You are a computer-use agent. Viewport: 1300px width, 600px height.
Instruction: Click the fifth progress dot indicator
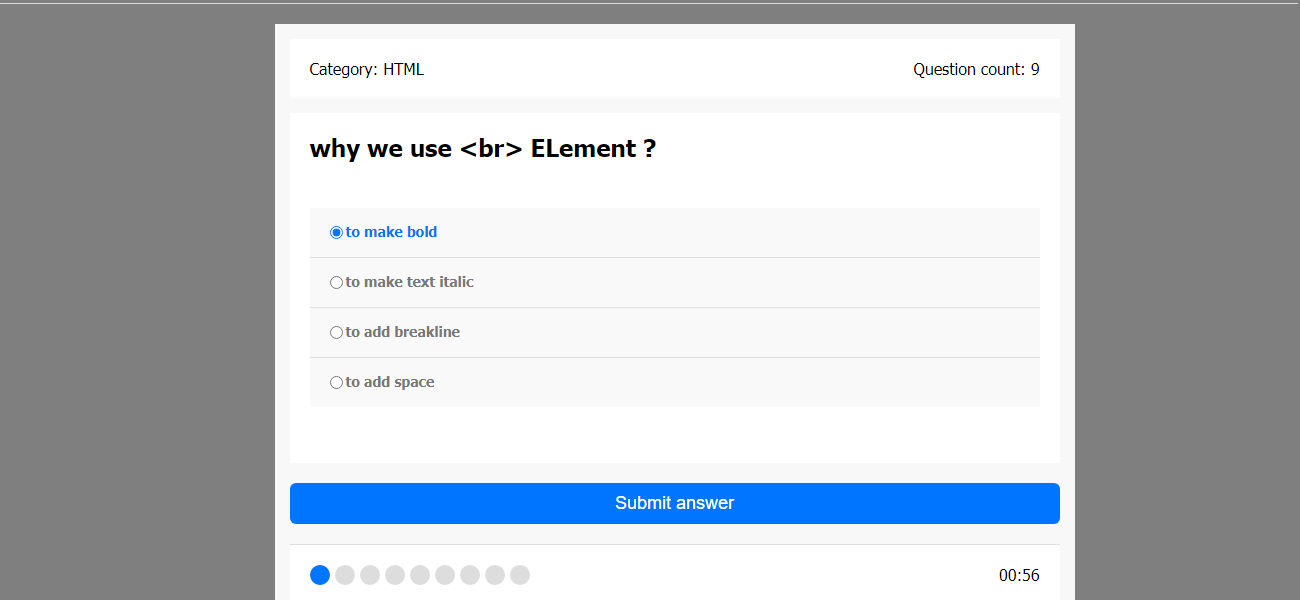[x=420, y=575]
